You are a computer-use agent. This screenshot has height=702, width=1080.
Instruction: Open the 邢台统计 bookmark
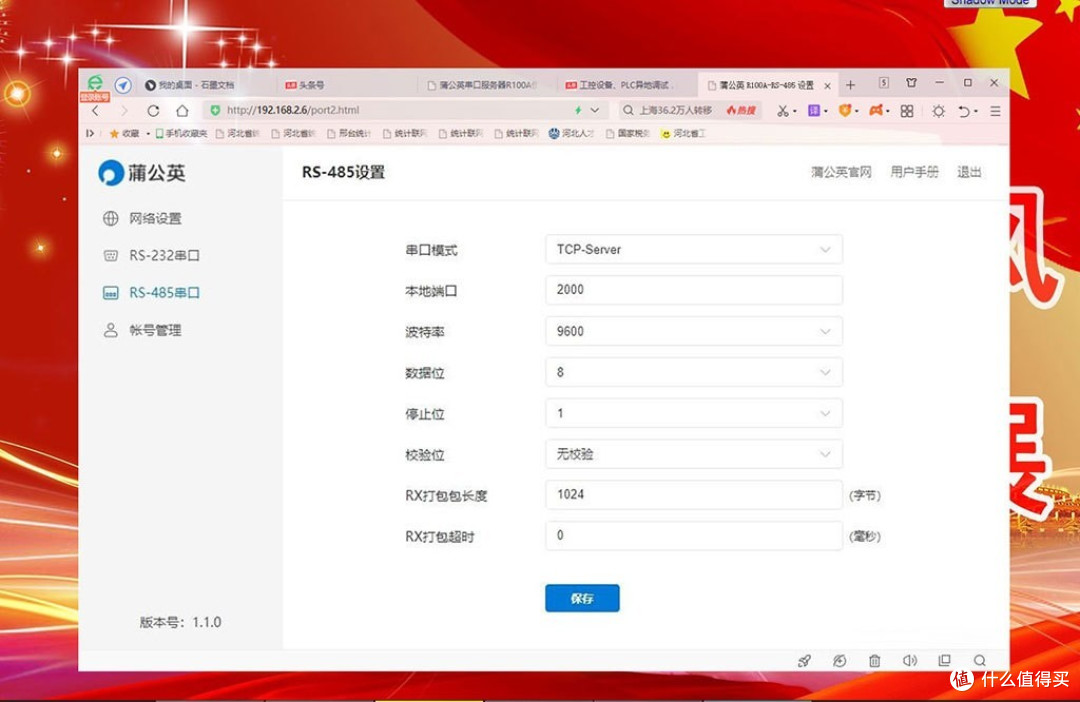(349, 134)
